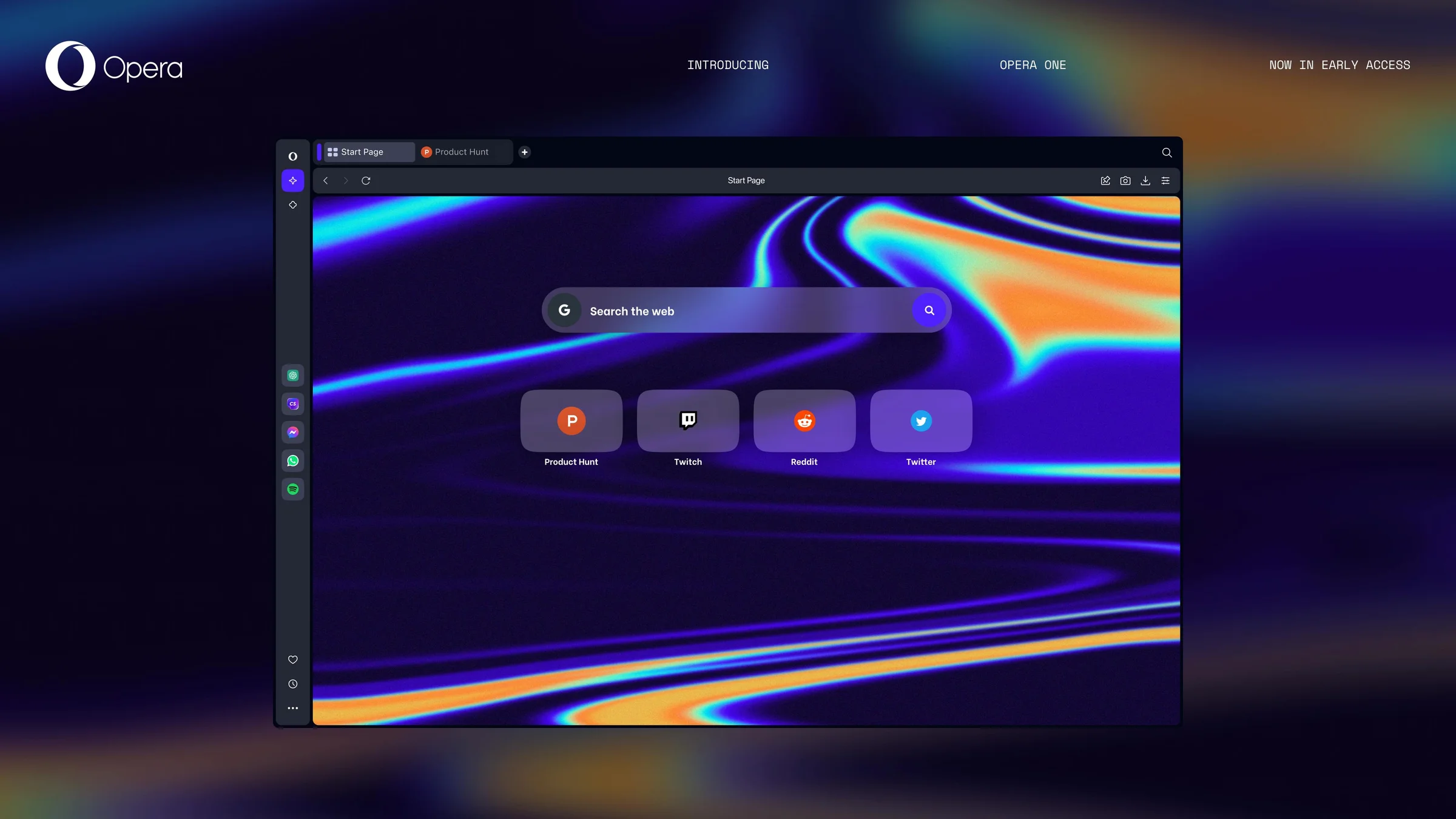
Task: Go back with the back arrow
Action: click(x=326, y=181)
